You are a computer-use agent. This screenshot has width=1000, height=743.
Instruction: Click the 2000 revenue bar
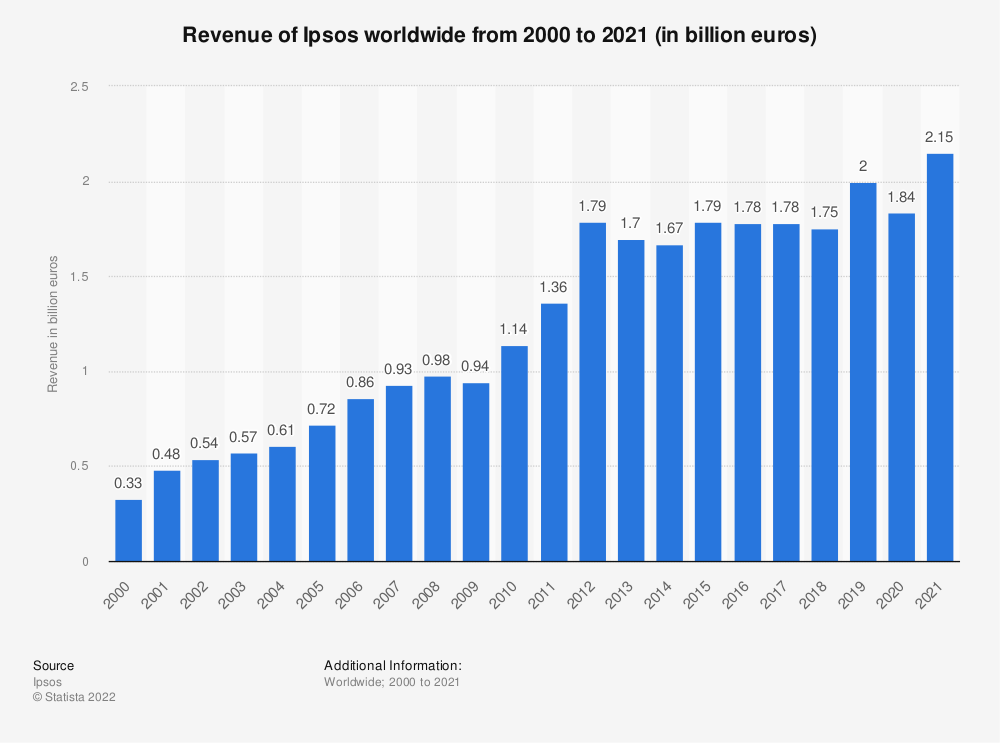pos(128,530)
